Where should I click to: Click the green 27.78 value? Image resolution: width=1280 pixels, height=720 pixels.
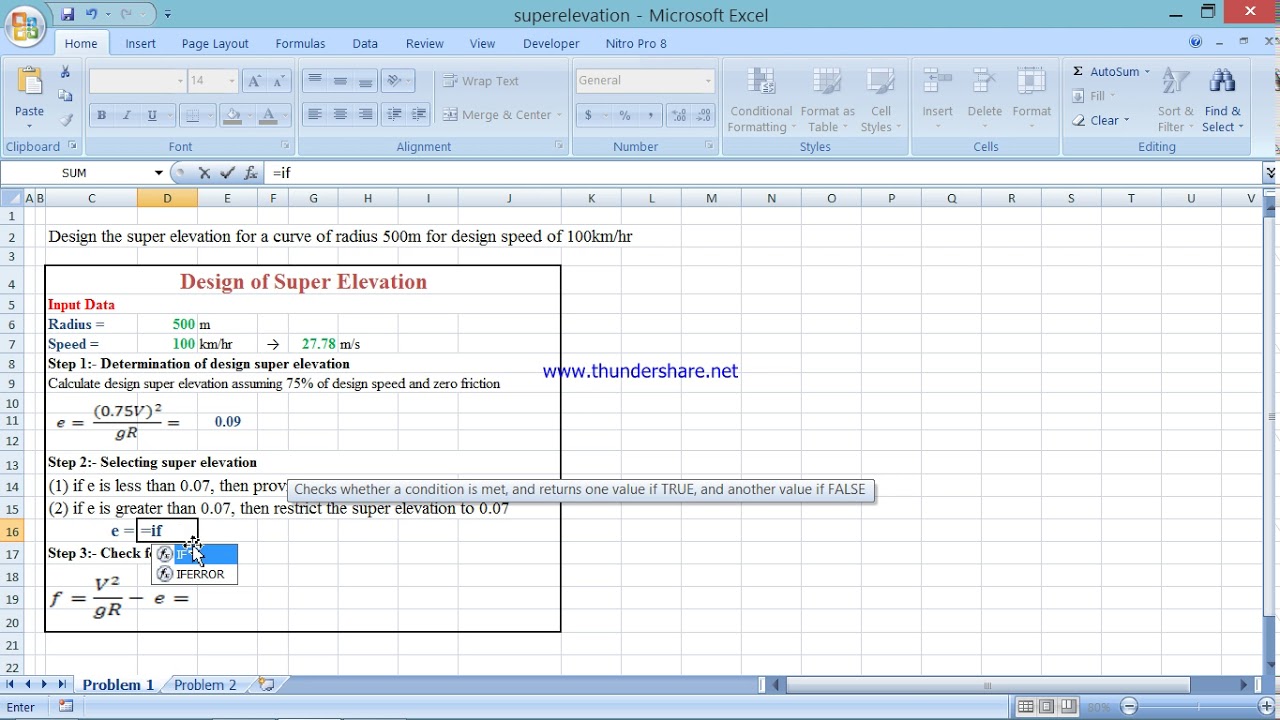click(x=318, y=344)
